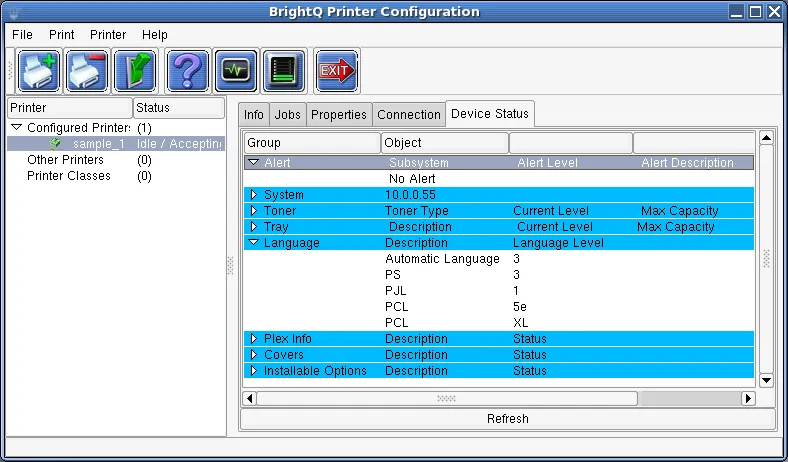Select the Device Status tab
The image size is (788, 462).
[x=490, y=114]
